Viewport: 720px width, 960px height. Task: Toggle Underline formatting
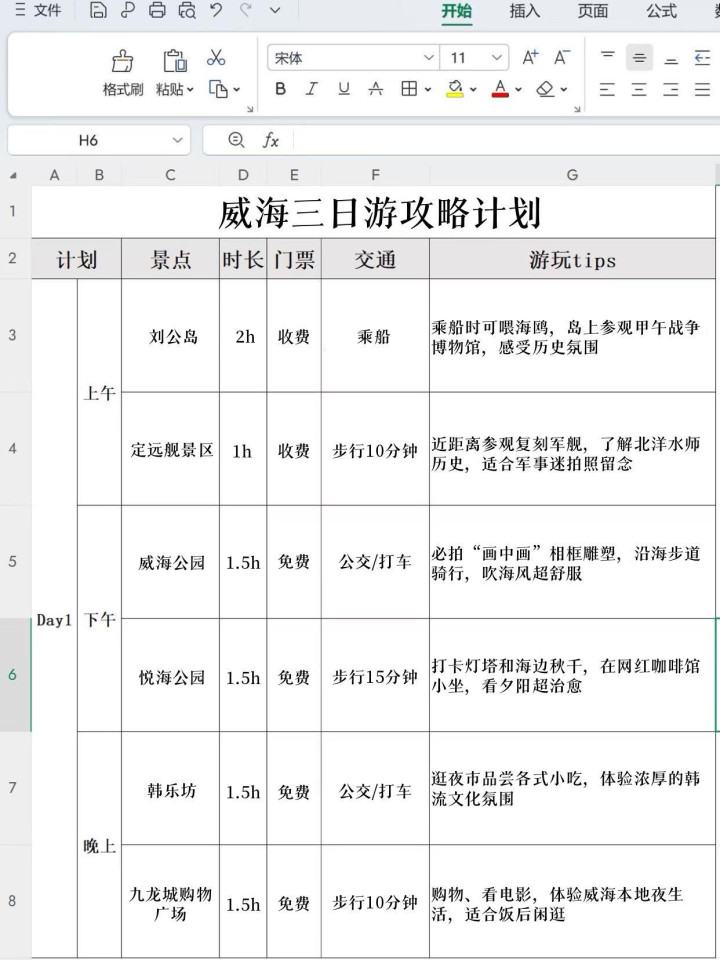(x=344, y=89)
